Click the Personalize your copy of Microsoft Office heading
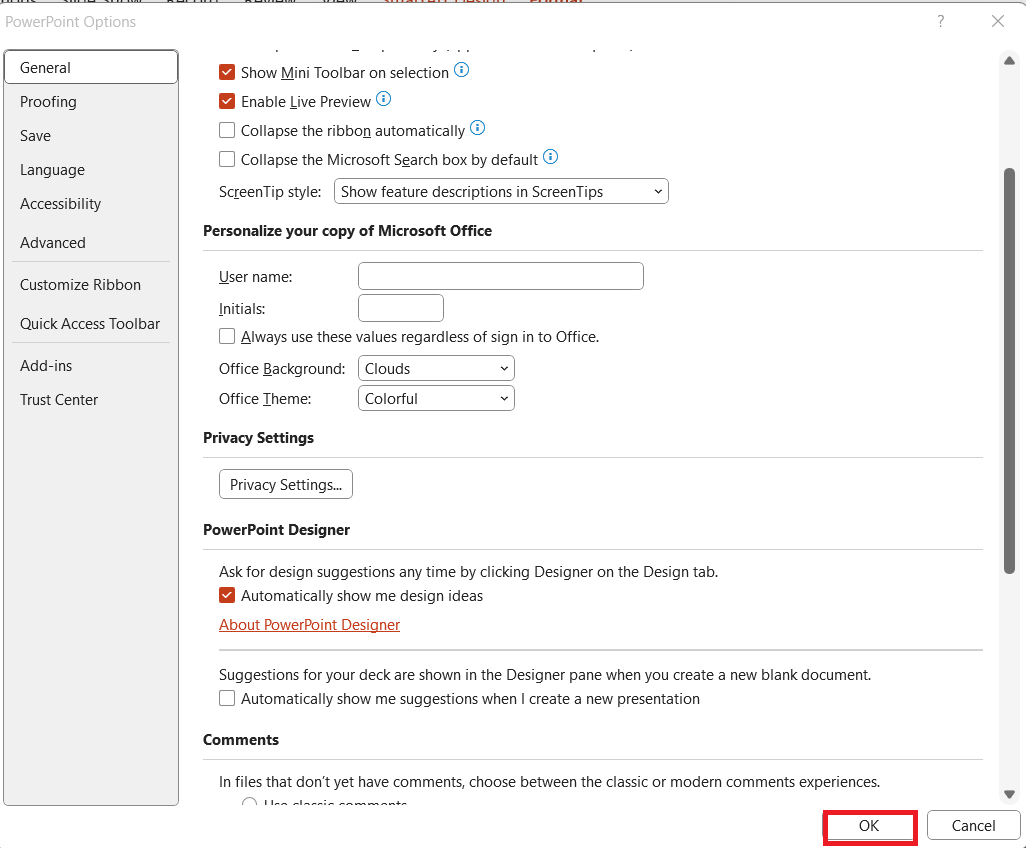The image size is (1026, 848). (x=347, y=231)
